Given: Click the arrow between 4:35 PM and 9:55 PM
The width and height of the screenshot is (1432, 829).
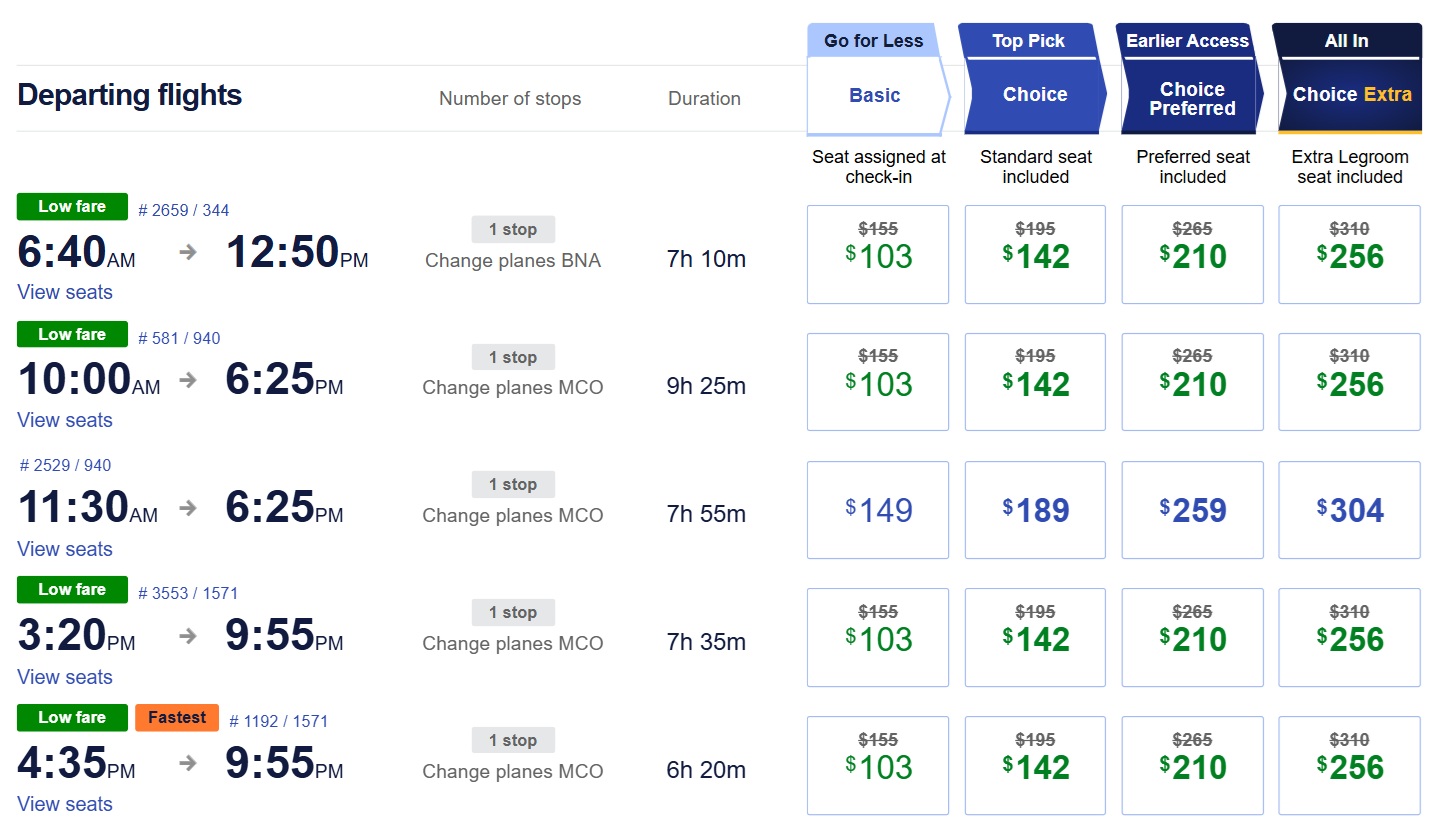Looking at the screenshot, I should coord(186,763).
